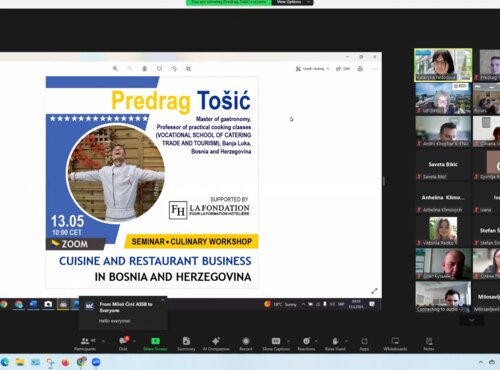Image resolution: width=500 pixels, height=370 pixels.
Task: Select Viktoriia Radko's video thumbnail
Action: click(x=443, y=231)
